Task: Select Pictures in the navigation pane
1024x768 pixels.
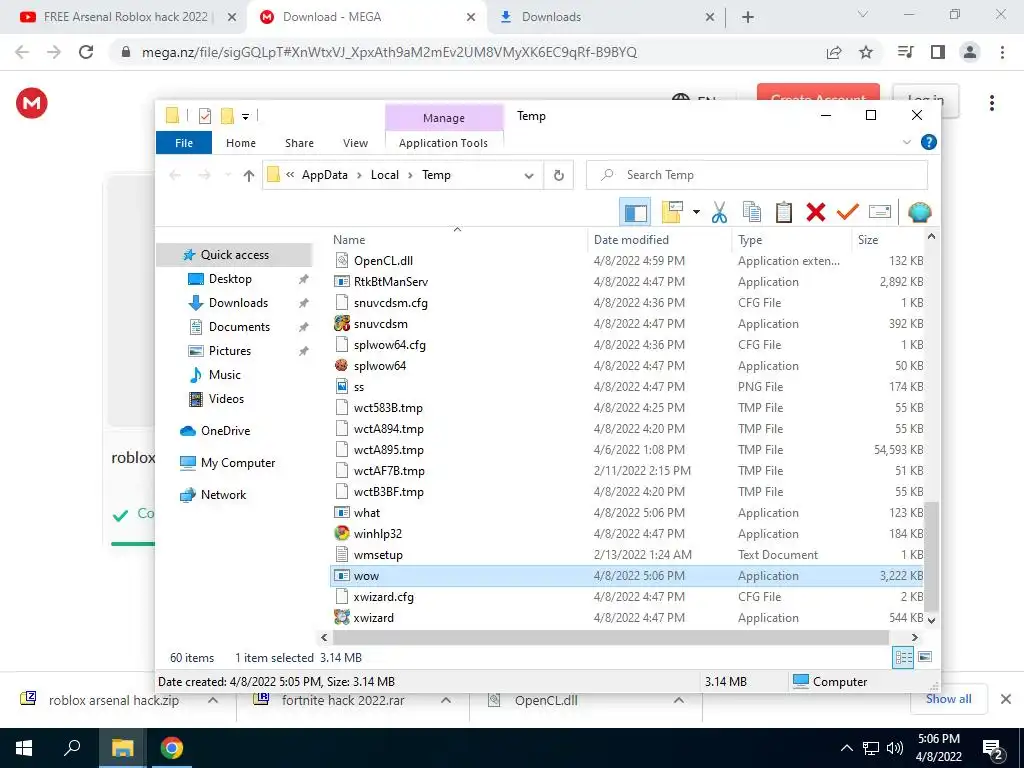Action: 229,351
